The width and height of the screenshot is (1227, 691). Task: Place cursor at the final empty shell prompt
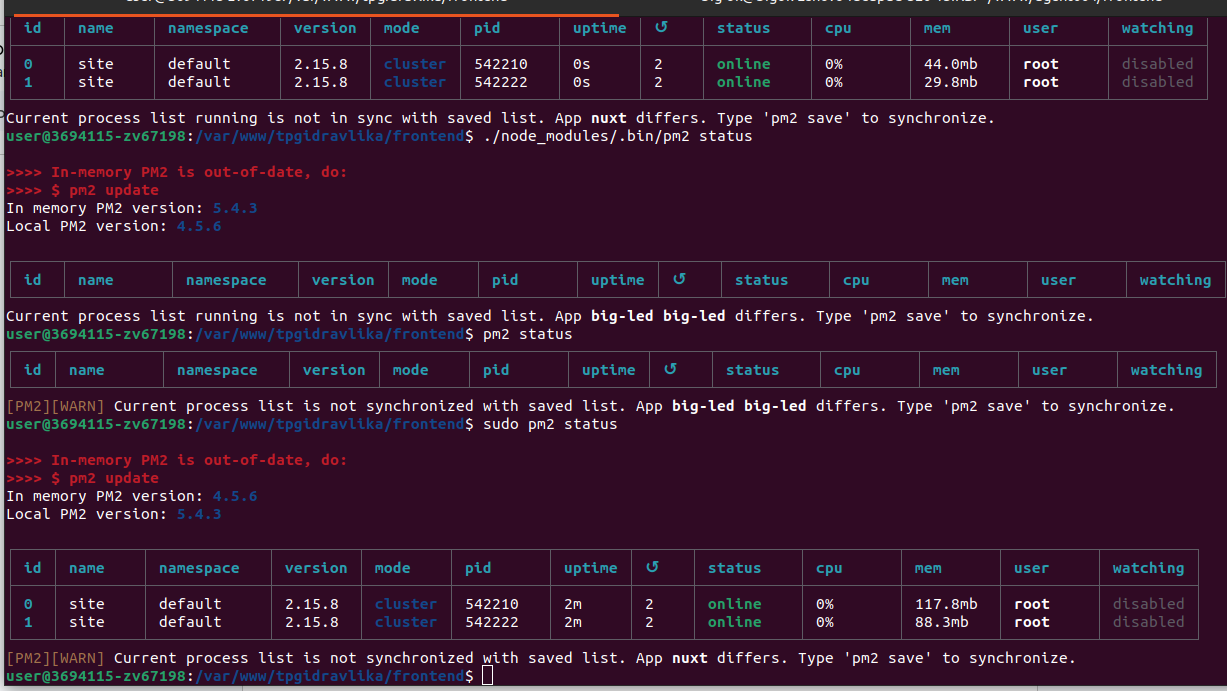(487, 677)
